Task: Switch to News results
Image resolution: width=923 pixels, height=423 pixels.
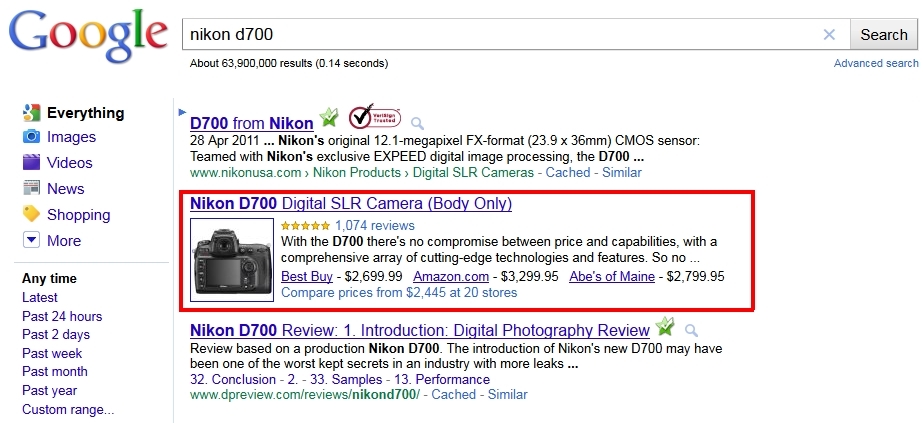Action: (65, 189)
